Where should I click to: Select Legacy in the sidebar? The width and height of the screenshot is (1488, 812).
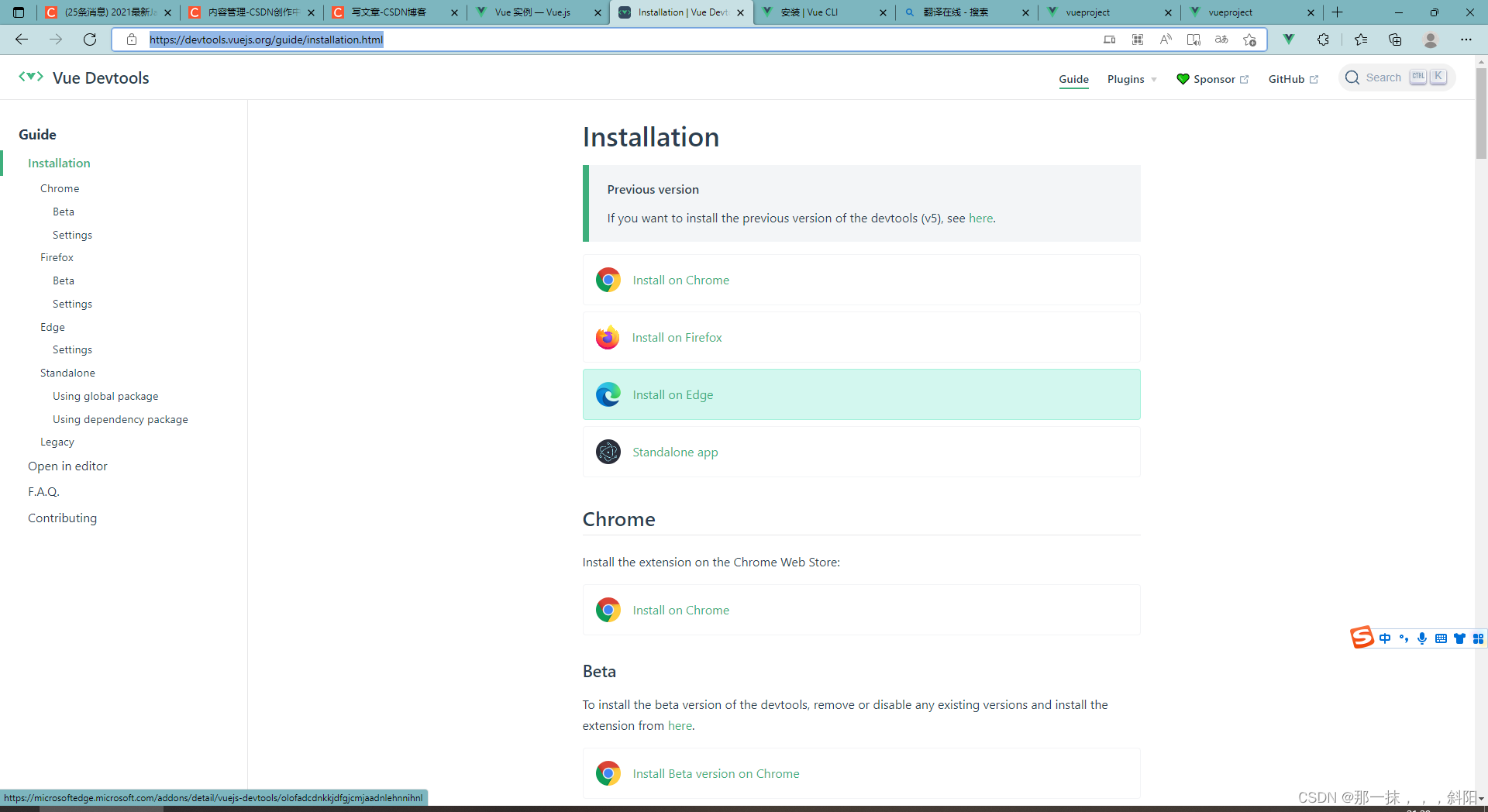pyautogui.click(x=57, y=442)
